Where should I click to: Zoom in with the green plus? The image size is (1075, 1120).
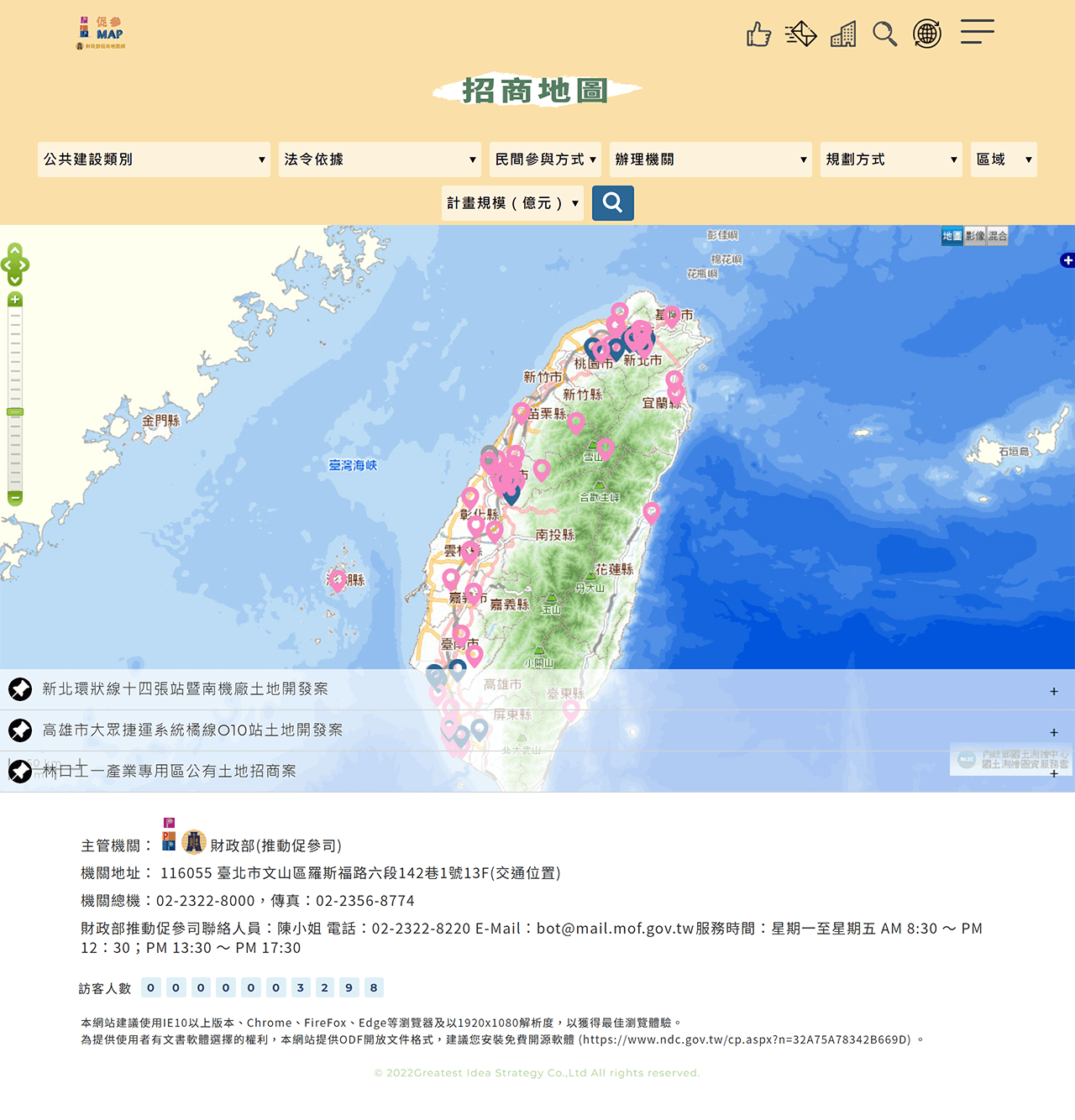point(15,300)
